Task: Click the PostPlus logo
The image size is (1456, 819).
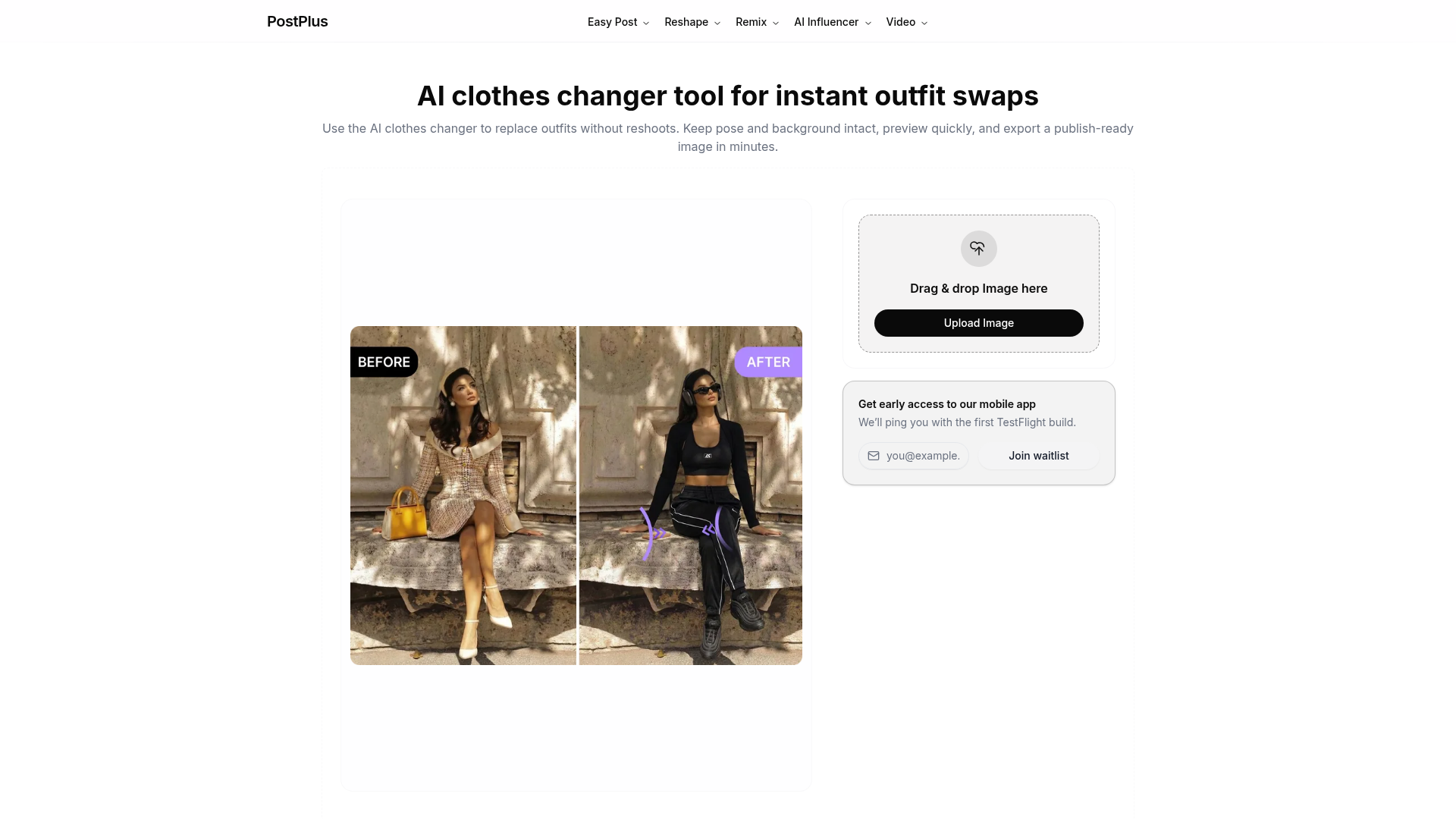Action: 297,22
